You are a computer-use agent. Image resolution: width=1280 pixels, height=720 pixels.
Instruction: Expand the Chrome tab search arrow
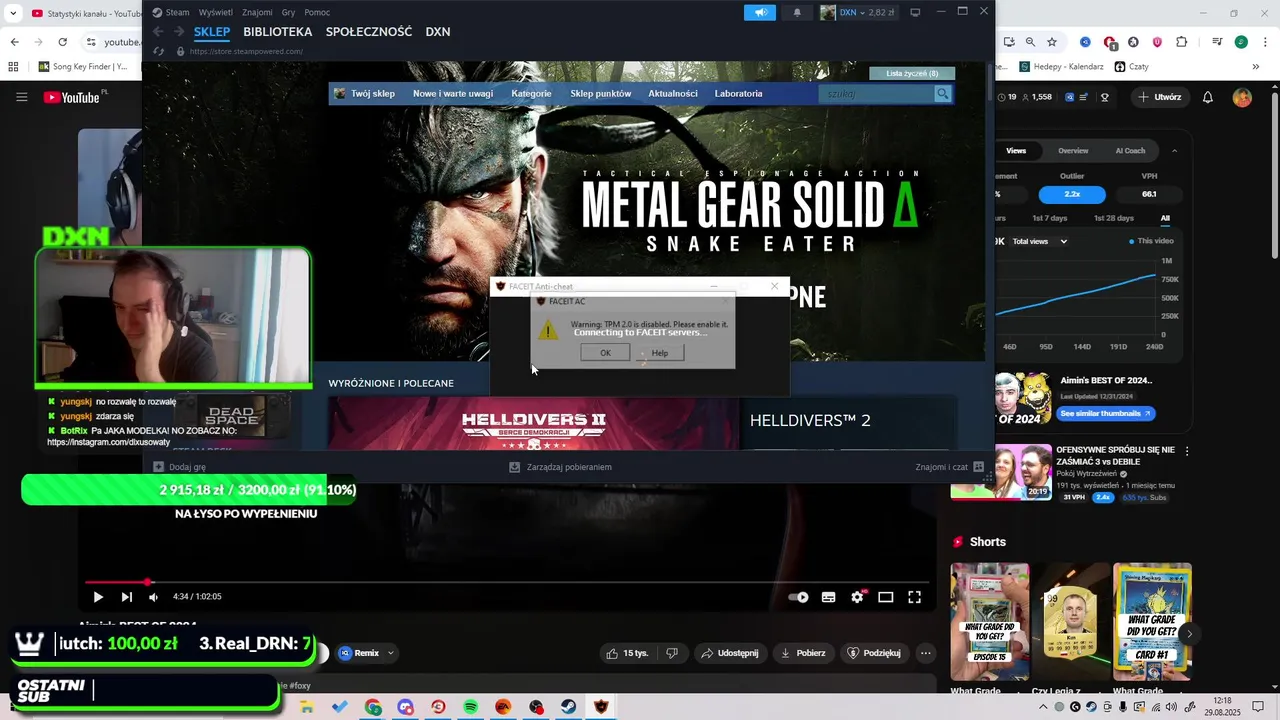click(x=13, y=13)
